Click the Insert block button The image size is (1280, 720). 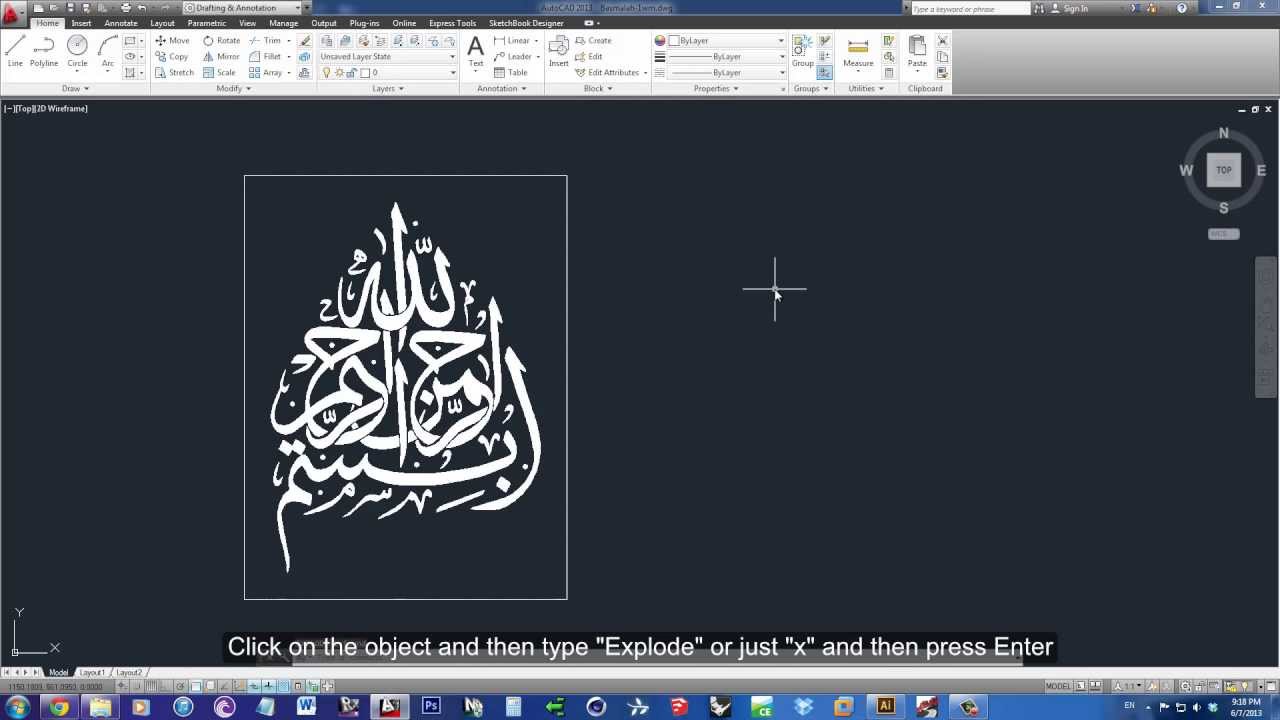(x=559, y=51)
